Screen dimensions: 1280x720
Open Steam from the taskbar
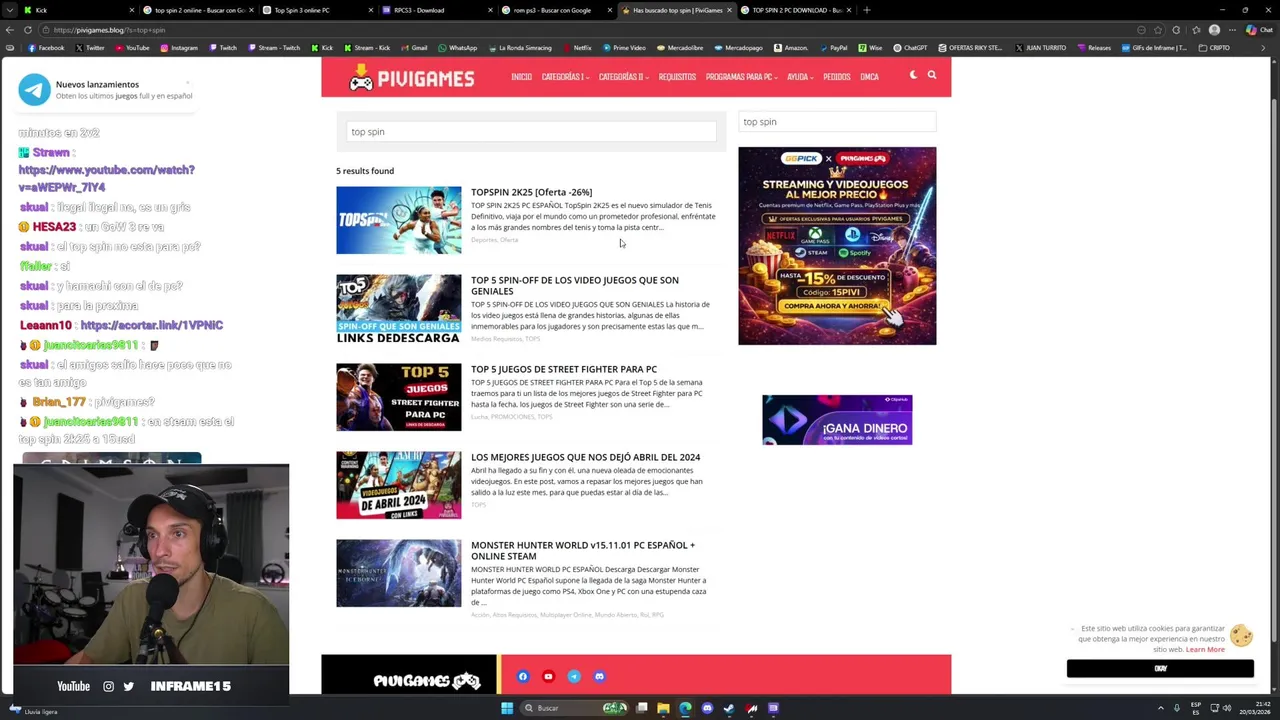tap(729, 708)
